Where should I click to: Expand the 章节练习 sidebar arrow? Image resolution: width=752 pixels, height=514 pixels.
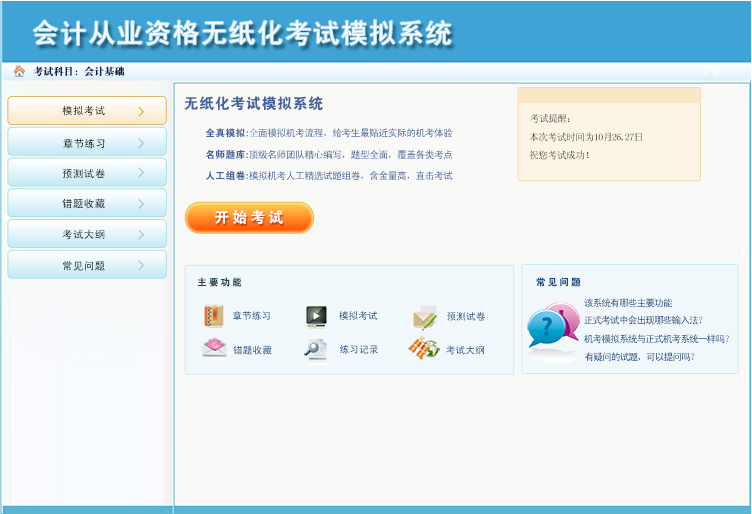coord(141,143)
